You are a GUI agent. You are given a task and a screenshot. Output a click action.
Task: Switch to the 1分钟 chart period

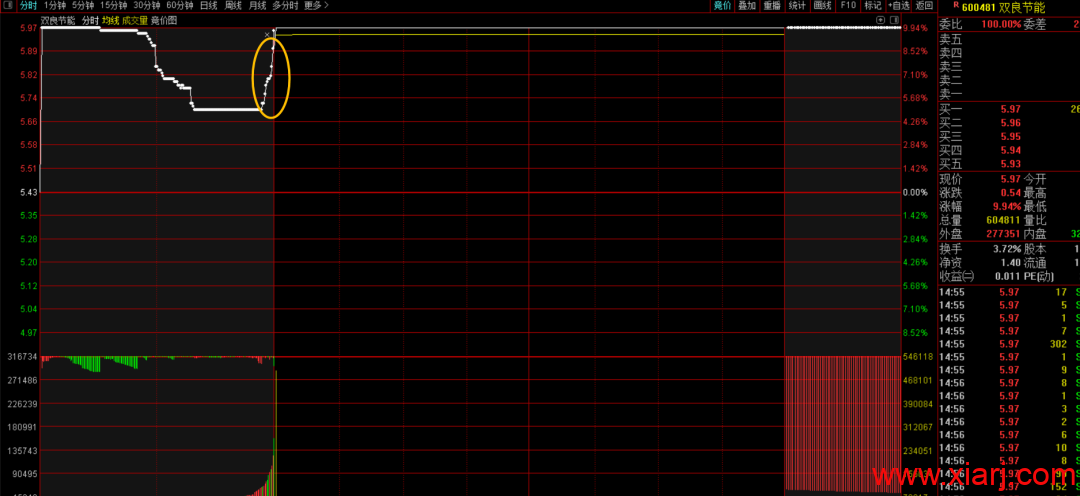click(x=54, y=6)
